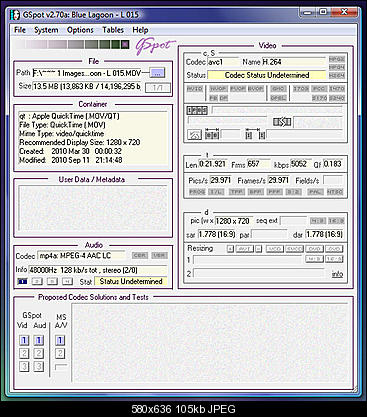Click the Qf value 0.183

click(x=333, y=164)
